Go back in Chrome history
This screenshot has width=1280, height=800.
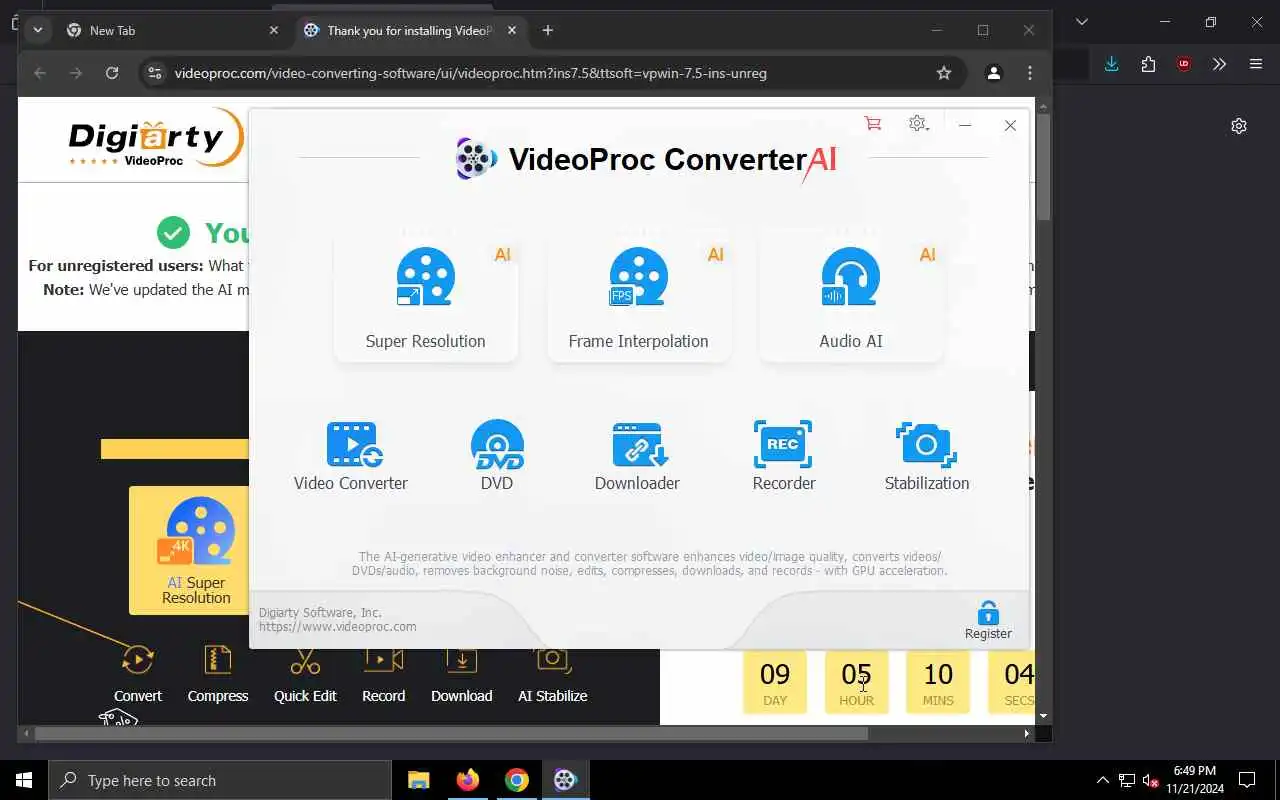[40, 73]
